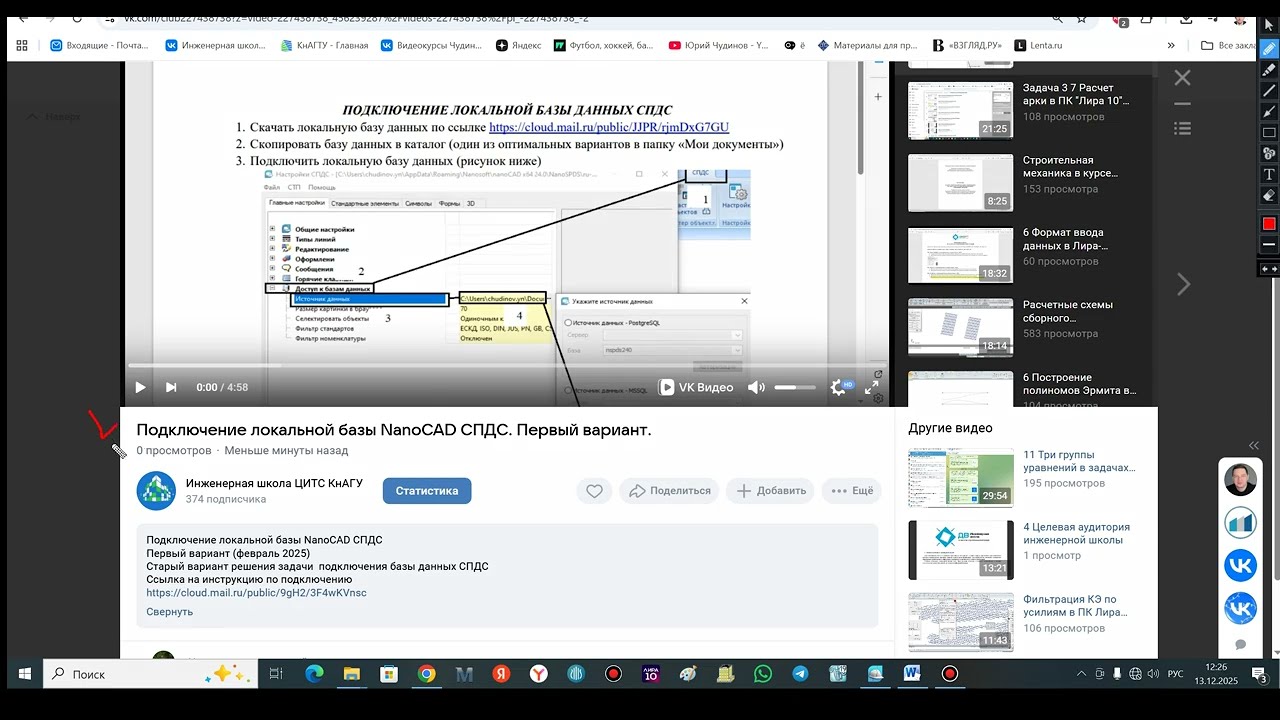The width and height of the screenshot is (1280, 720).
Task: Expand hidden bookmarks chevron
Action: [1172, 45]
